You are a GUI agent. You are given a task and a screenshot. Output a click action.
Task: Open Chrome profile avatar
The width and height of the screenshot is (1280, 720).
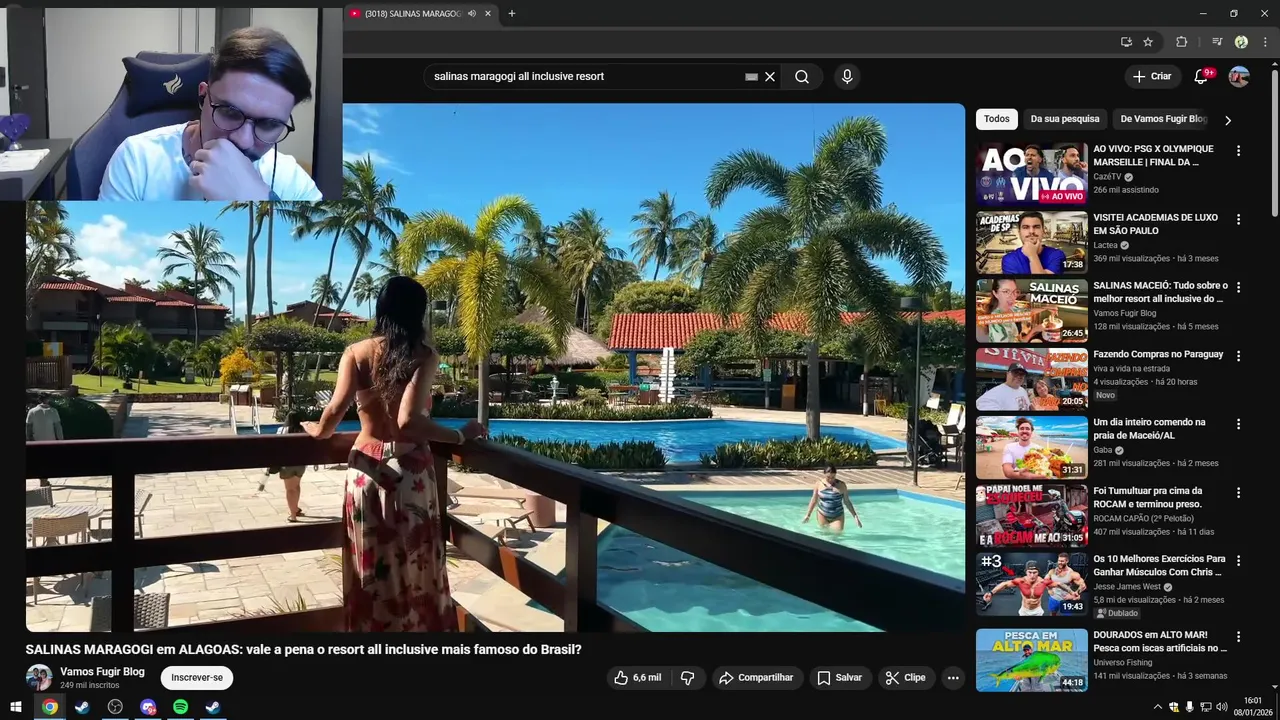coord(1241,42)
